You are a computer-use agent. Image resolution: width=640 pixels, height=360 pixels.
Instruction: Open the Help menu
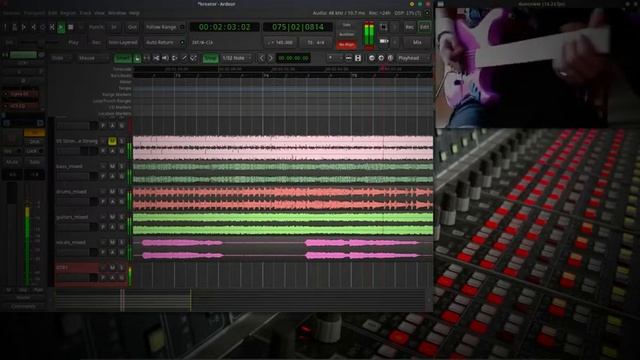pos(135,13)
